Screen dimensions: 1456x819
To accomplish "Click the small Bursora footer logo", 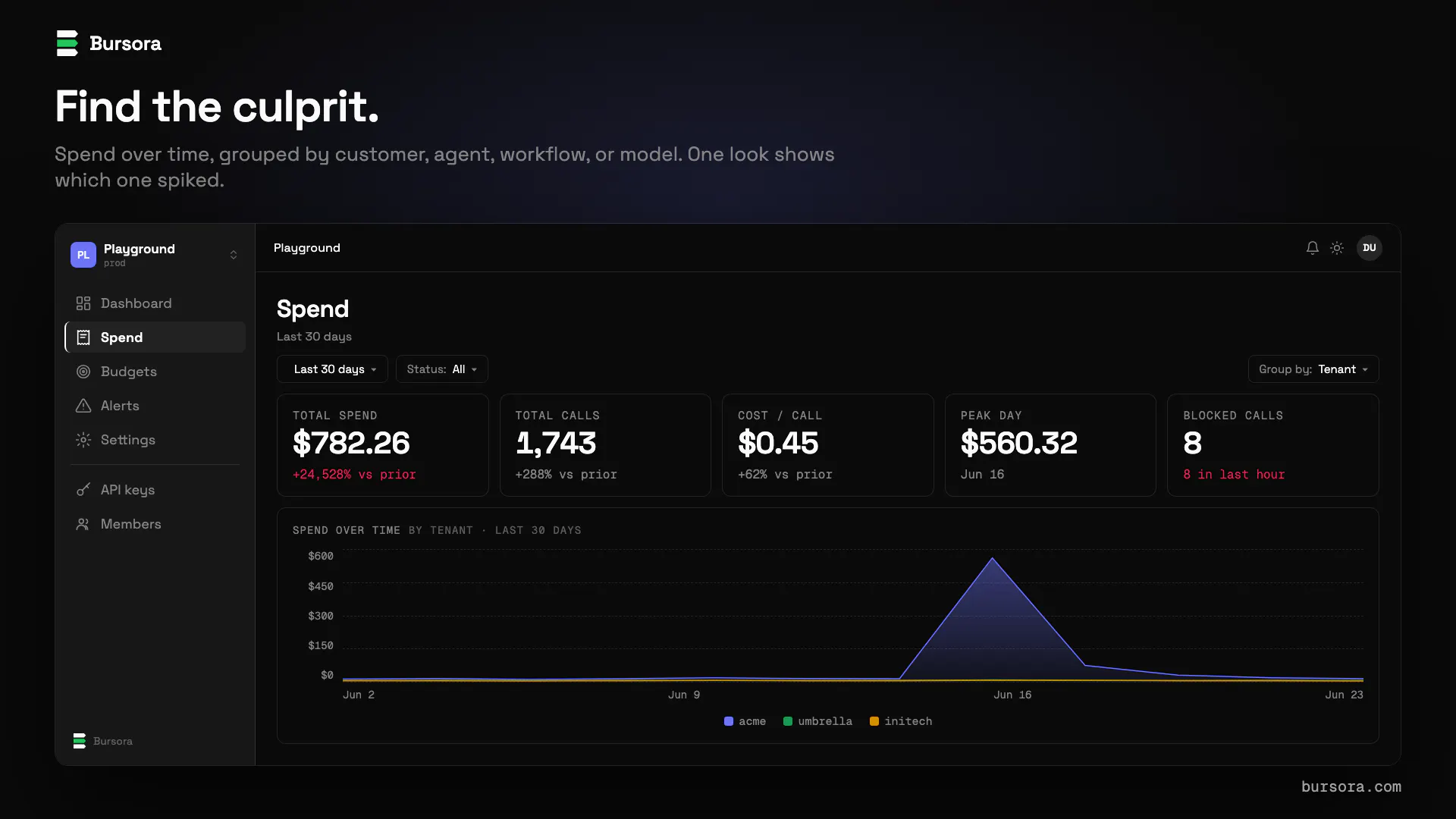I will pos(80,741).
